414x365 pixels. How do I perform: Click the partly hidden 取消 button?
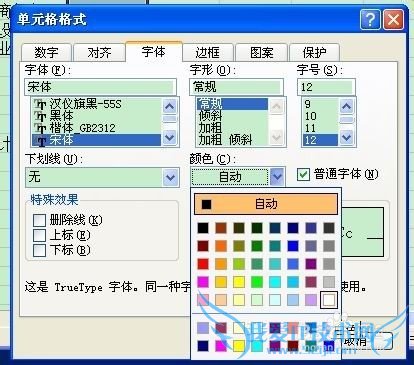pos(367,341)
